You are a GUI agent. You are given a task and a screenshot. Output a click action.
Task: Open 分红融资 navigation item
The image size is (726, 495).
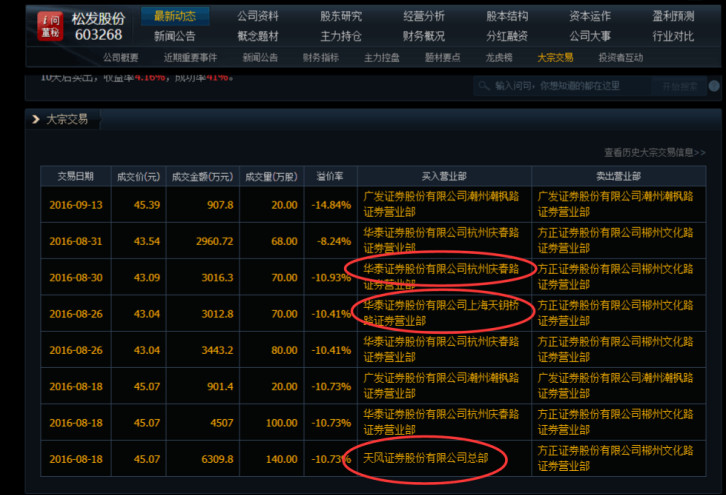(x=506, y=36)
